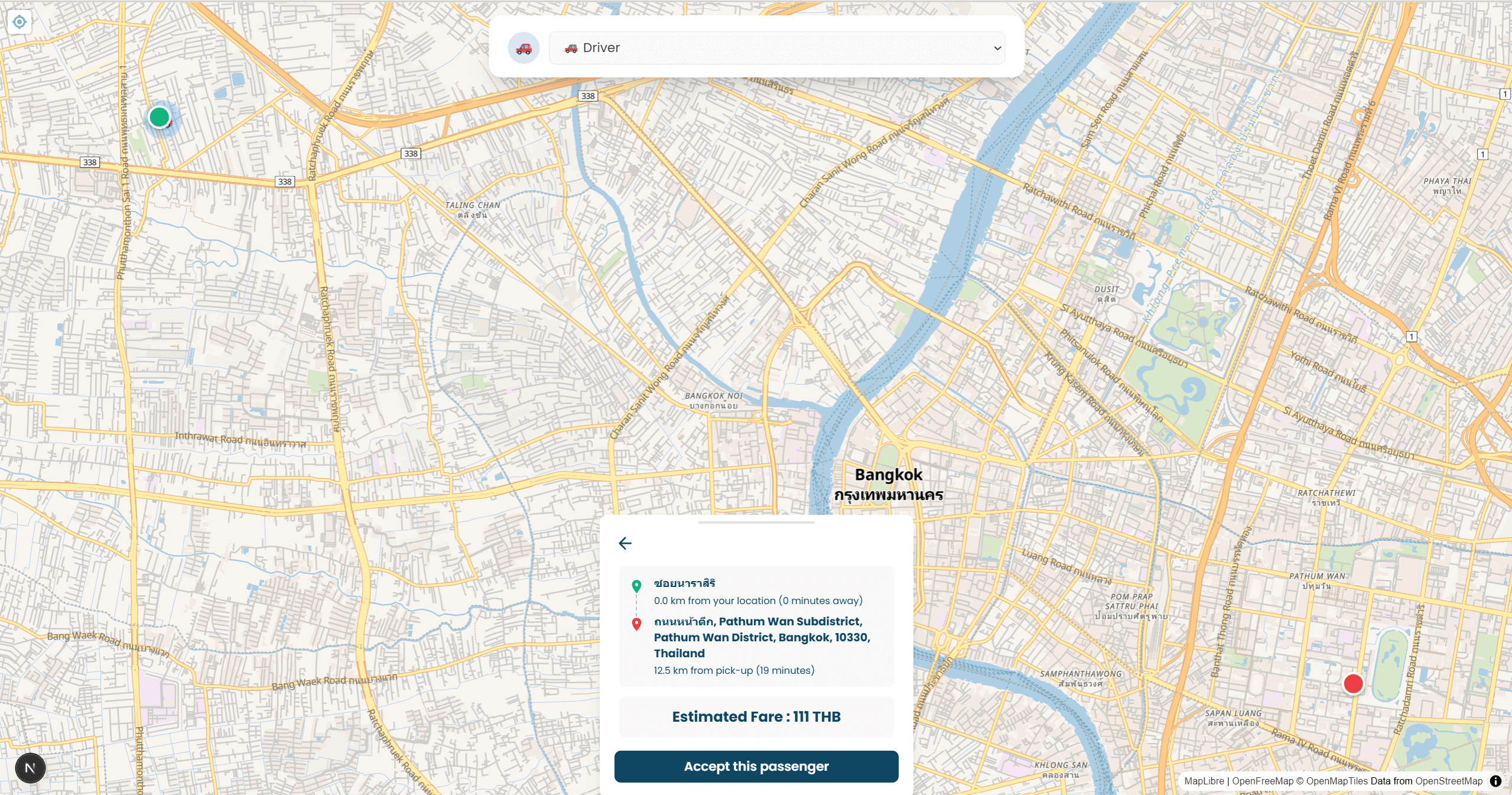The height and width of the screenshot is (795, 1512).
Task: Click the green pickup pin icon
Action: click(x=636, y=586)
